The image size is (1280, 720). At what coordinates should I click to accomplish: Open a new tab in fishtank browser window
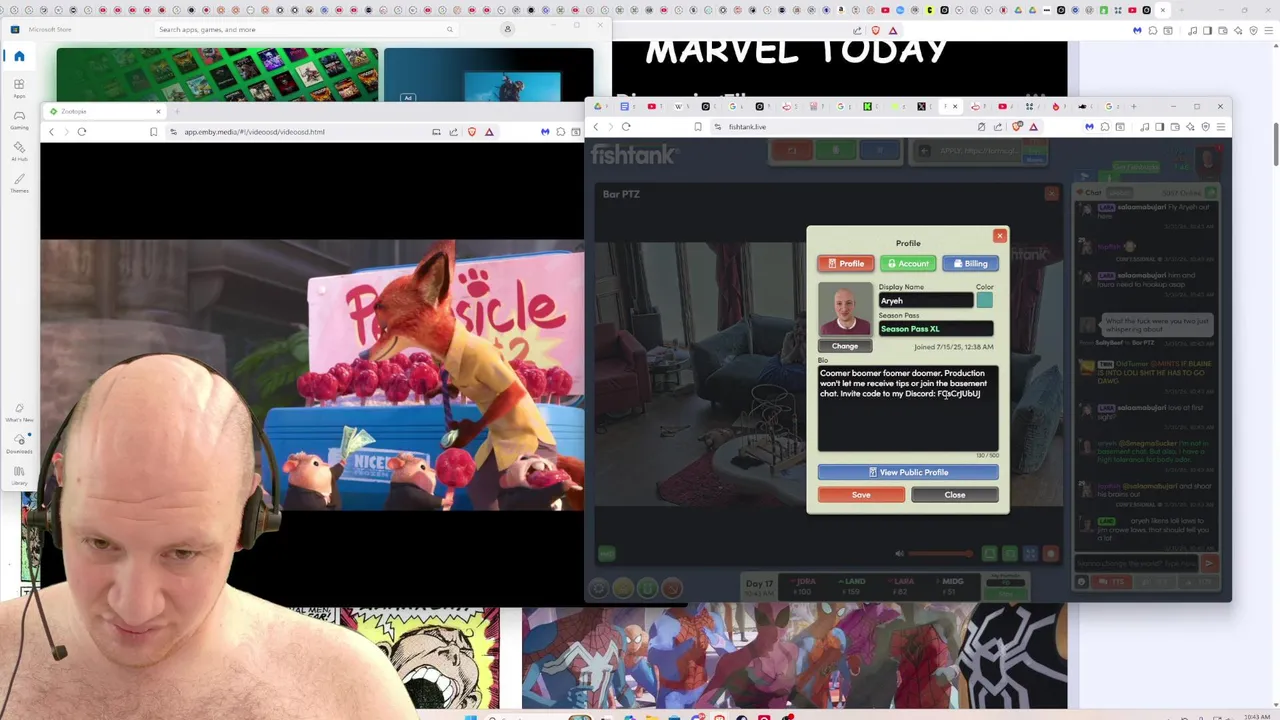click(1133, 106)
